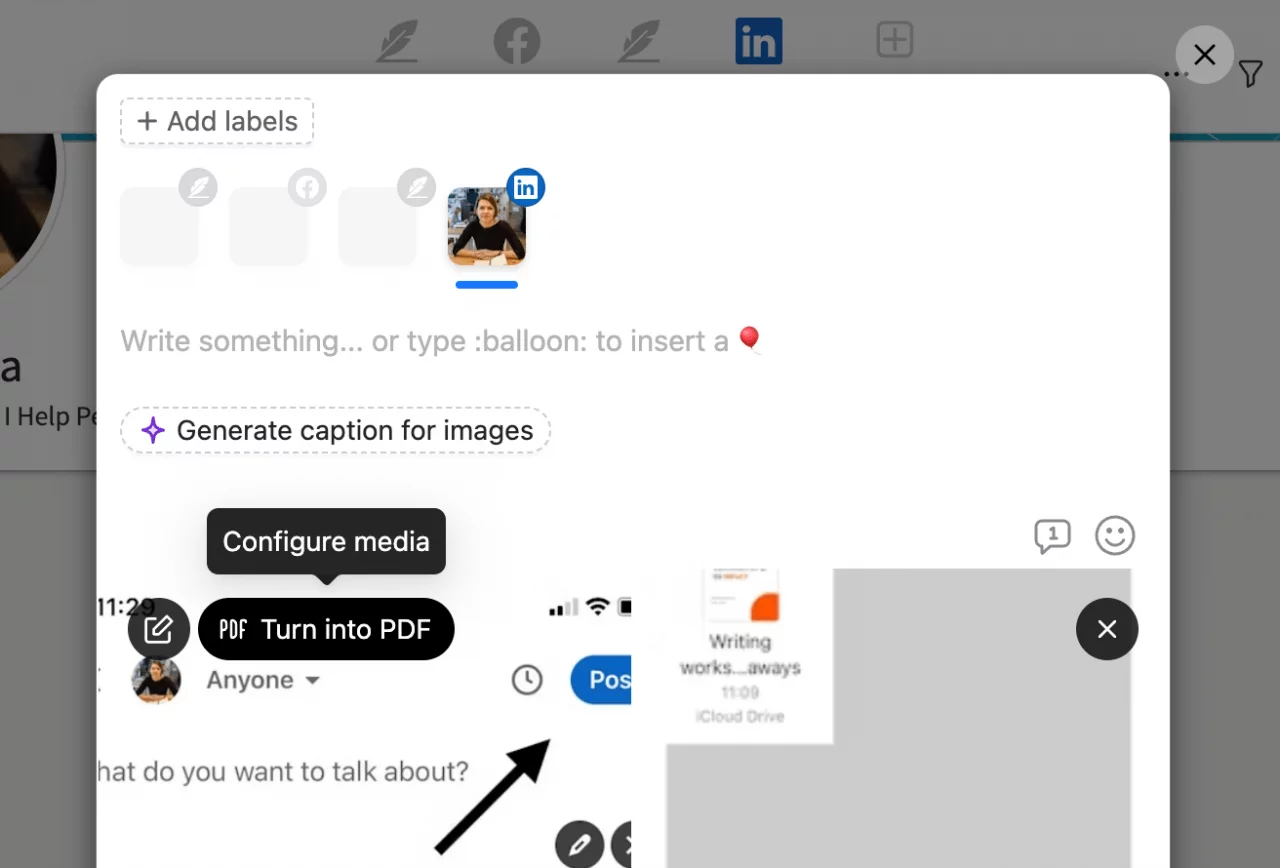The image size is (1280, 868).
Task: Click the Add labels button
Action: tap(216, 120)
